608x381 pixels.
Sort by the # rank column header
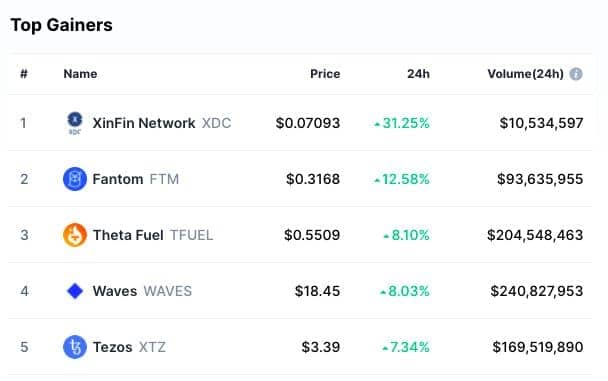coord(24,74)
